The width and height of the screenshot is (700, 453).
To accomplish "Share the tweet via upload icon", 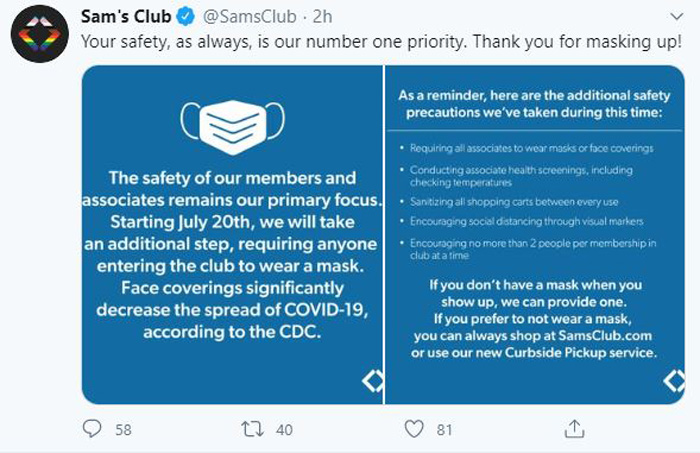I will pyautogui.click(x=574, y=429).
